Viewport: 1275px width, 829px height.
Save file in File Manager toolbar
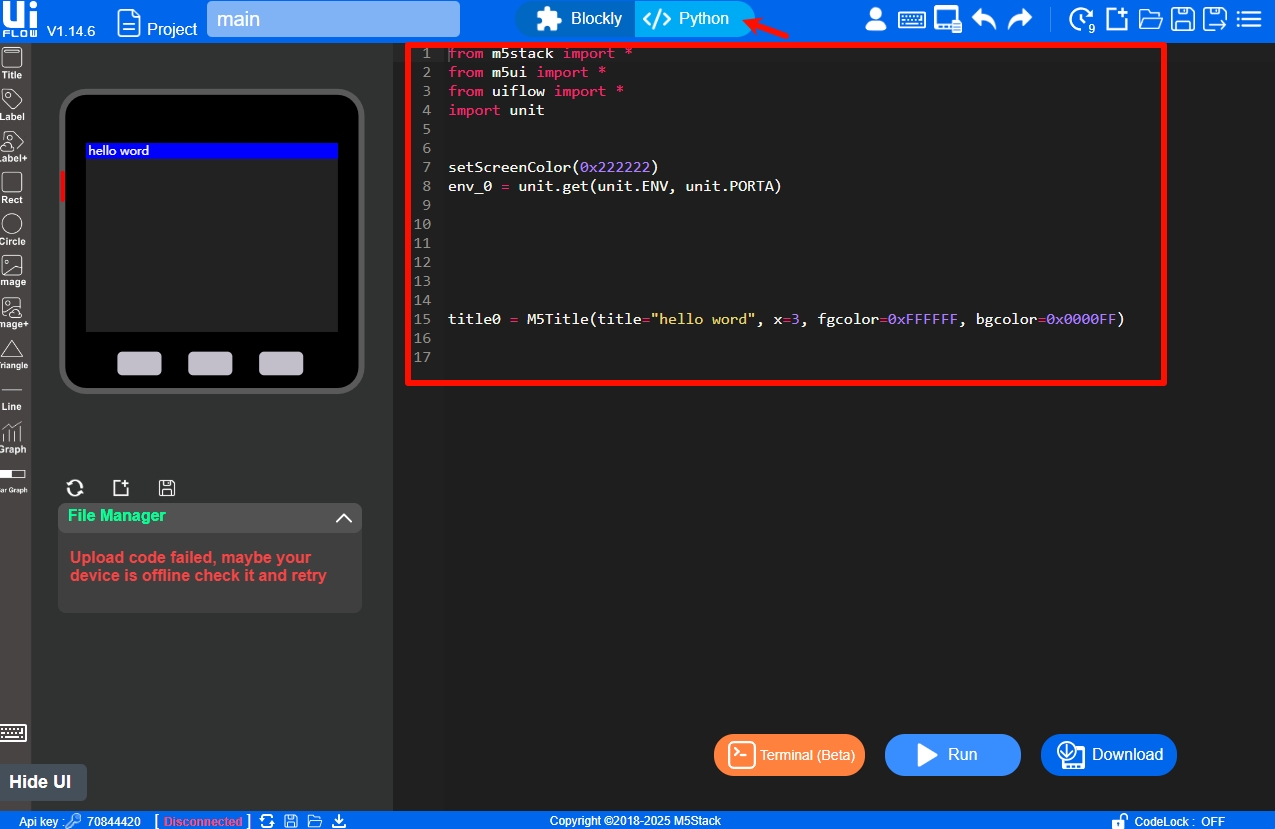167,488
